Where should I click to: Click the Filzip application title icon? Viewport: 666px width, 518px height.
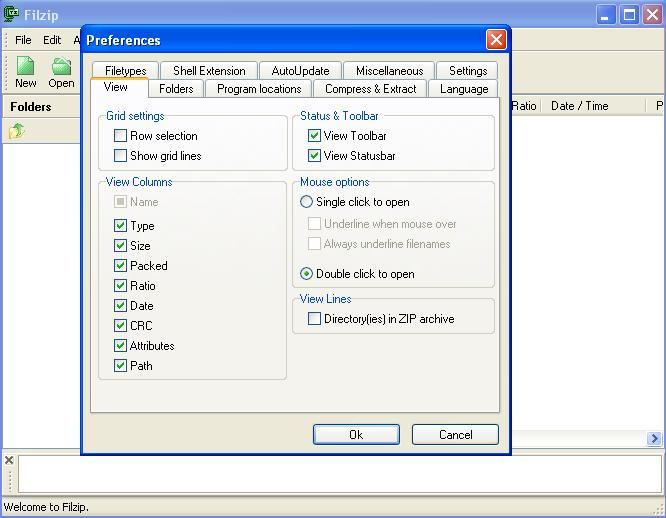point(11,14)
